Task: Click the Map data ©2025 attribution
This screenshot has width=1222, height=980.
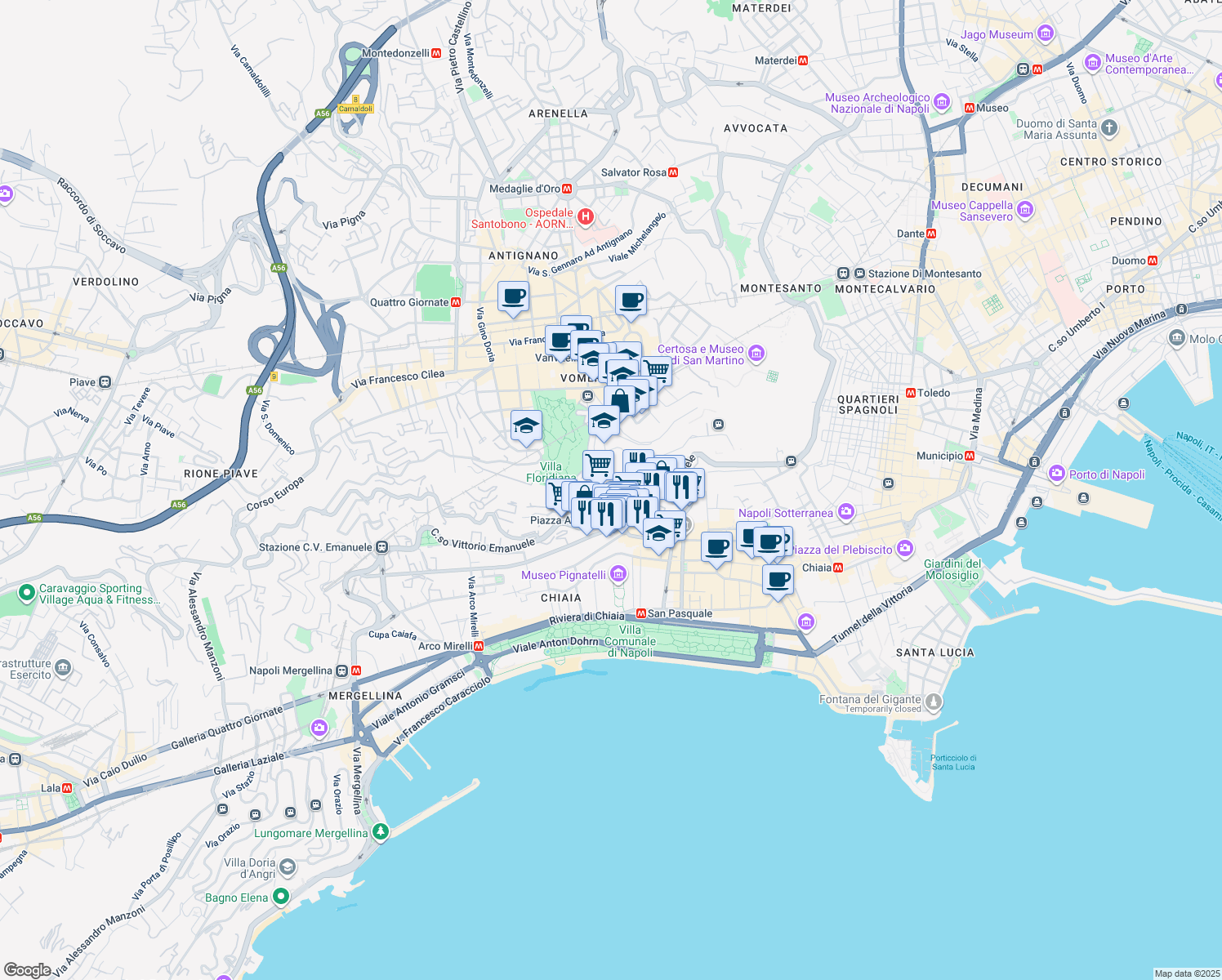Action: (1187, 973)
